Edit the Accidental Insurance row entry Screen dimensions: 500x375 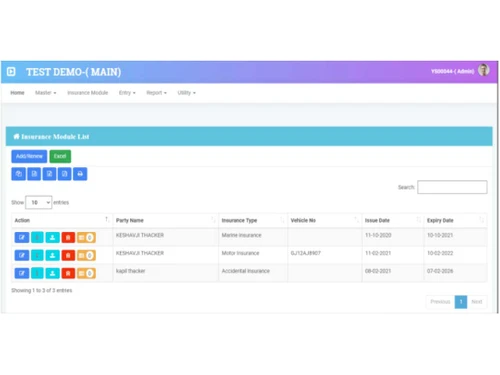point(22,273)
